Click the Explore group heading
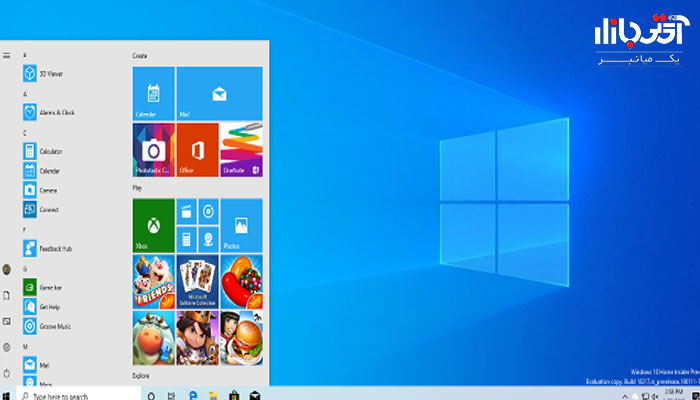This screenshot has height=400, width=700. [x=141, y=376]
